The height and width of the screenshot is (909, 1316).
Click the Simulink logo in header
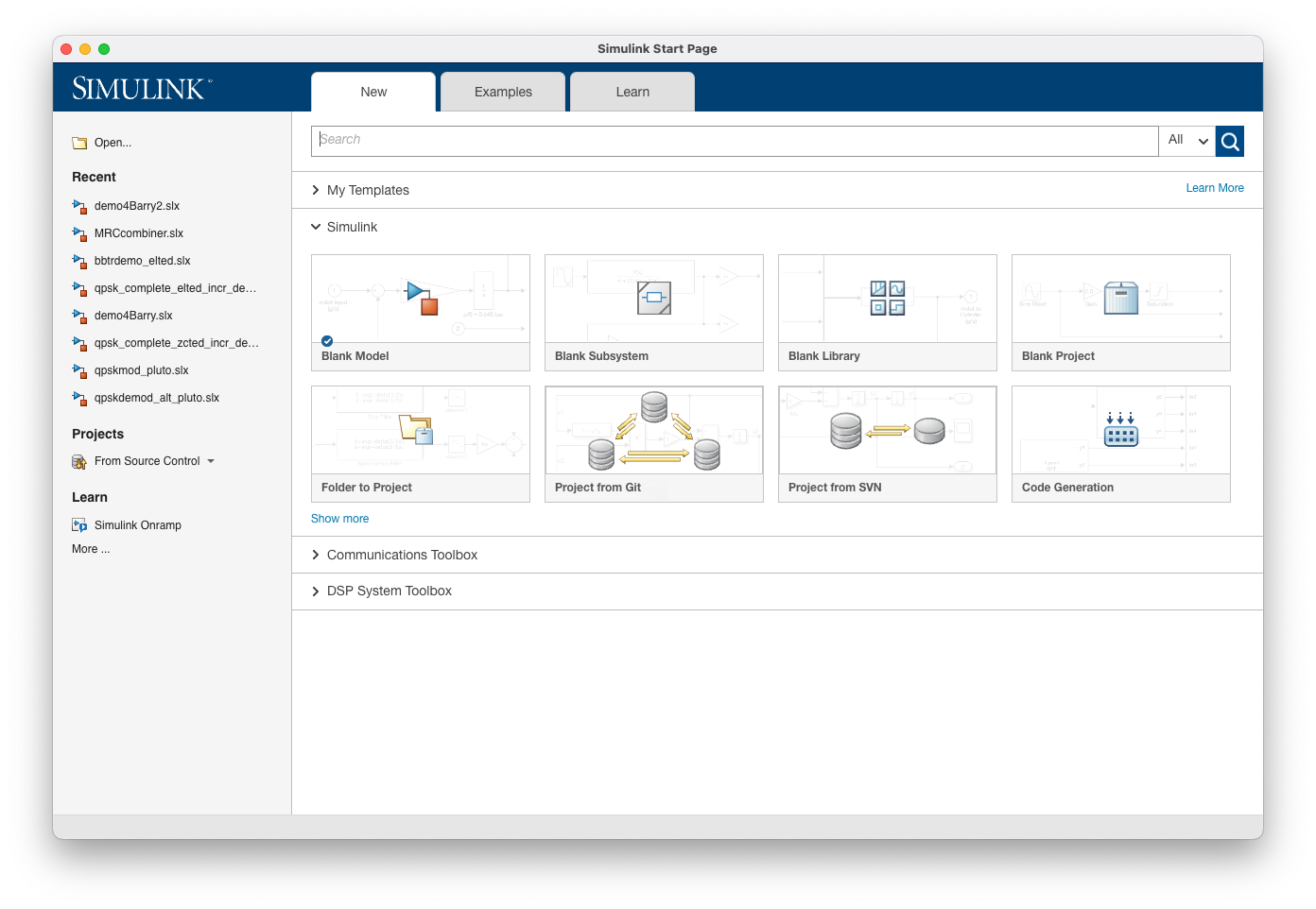pos(142,89)
